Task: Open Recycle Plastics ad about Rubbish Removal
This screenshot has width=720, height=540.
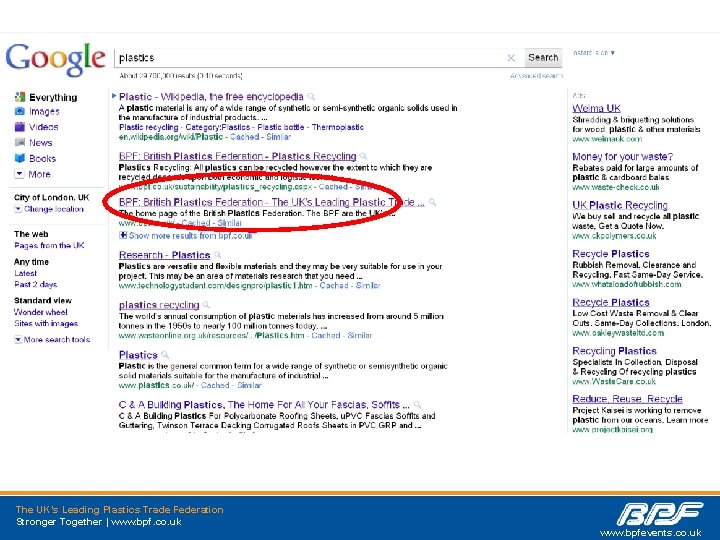Action: pos(611,254)
